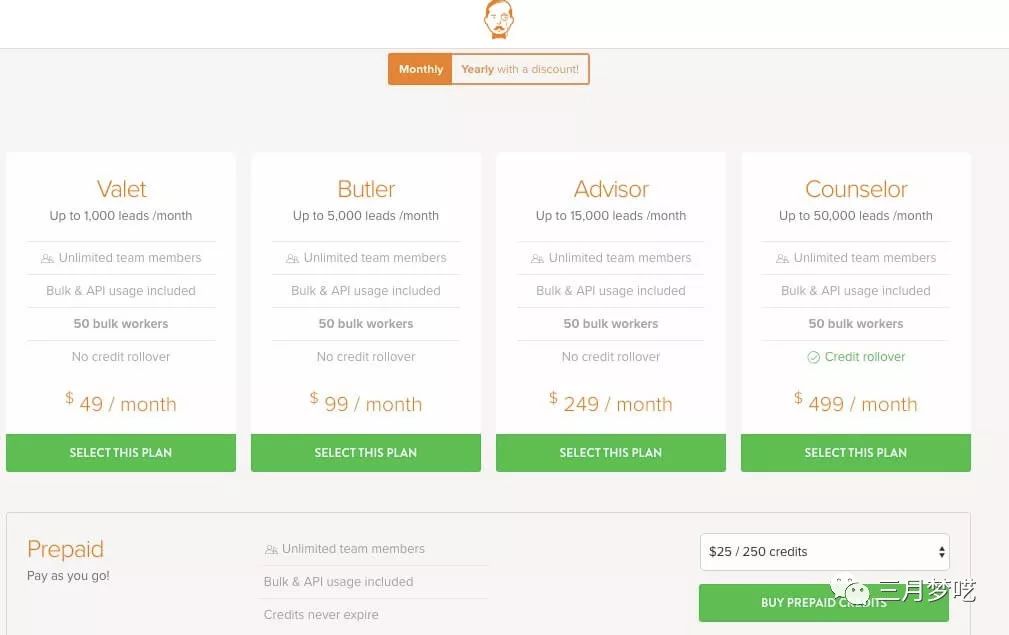Open the $25 / 250 credits dropdown
Viewport: 1009px width, 635px height.
pyautogui.click(x=824, y=552)
